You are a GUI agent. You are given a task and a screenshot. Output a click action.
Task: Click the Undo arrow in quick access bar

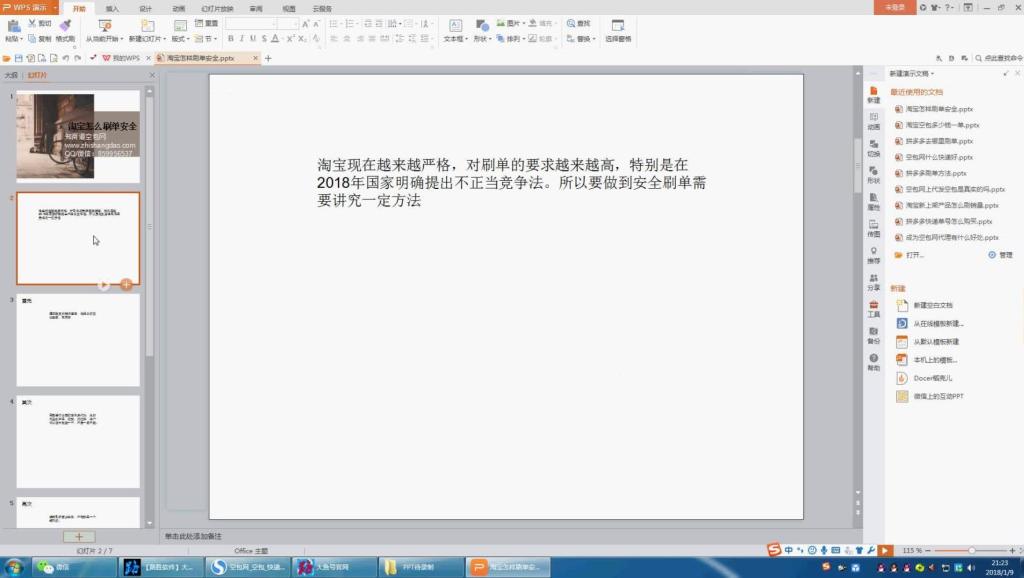[65, 58]
